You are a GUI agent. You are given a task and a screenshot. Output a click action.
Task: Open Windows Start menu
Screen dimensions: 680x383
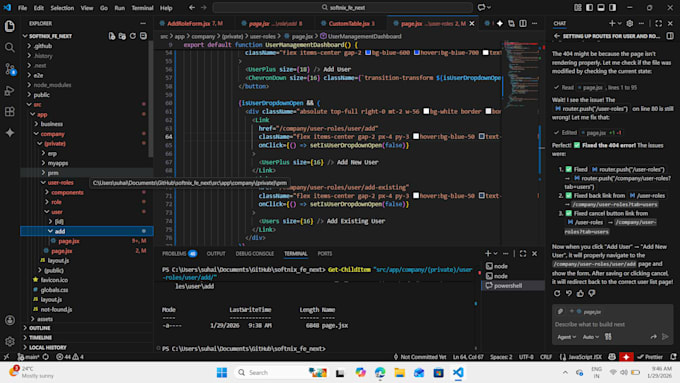point(222,372)
